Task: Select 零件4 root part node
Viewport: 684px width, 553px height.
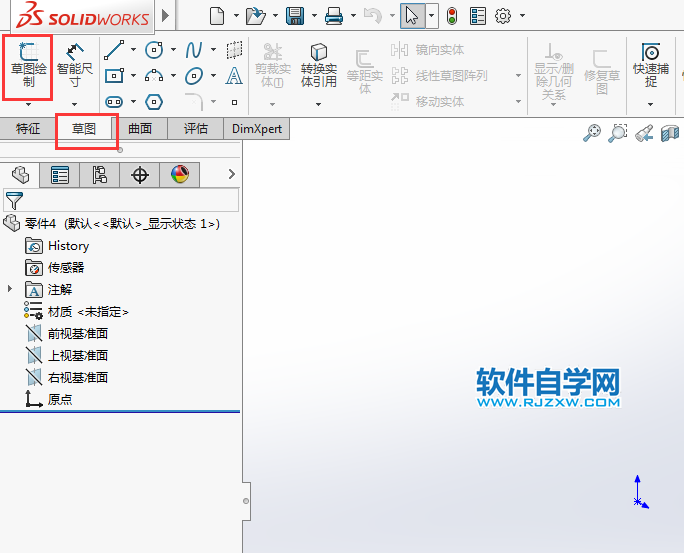Action: click(111, 224)
